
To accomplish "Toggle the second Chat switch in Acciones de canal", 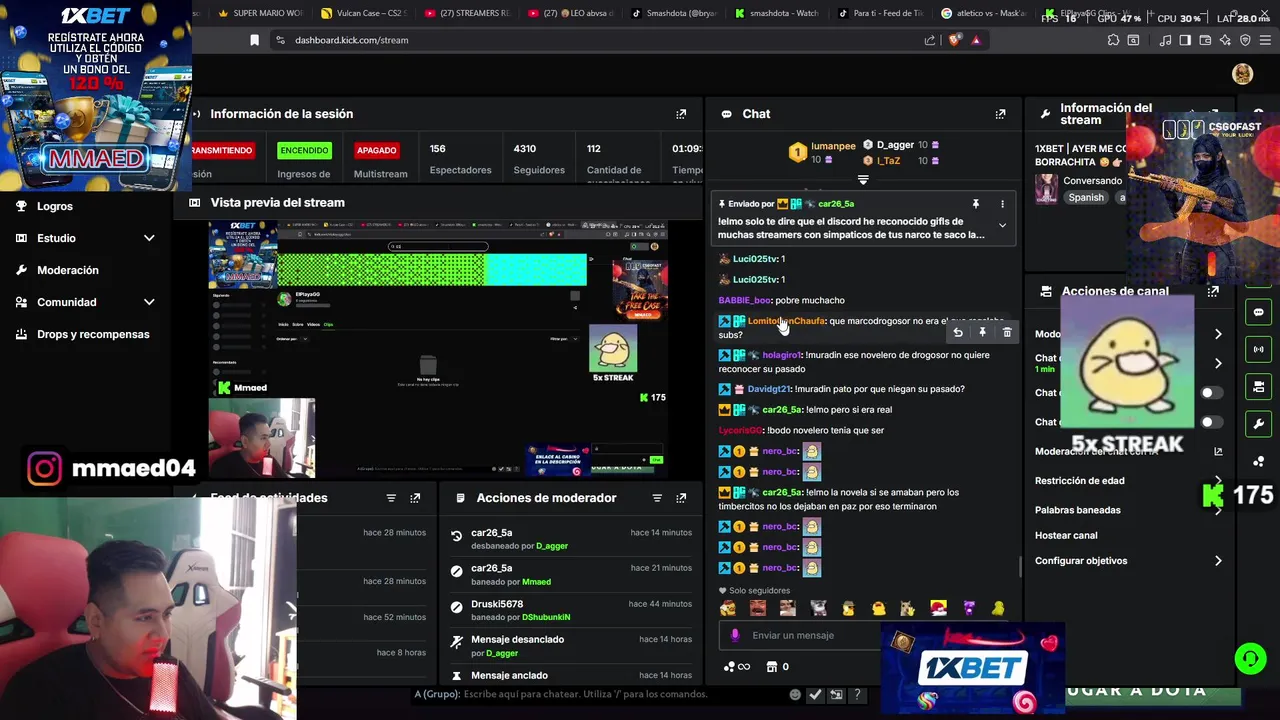I will (1212, 422).
